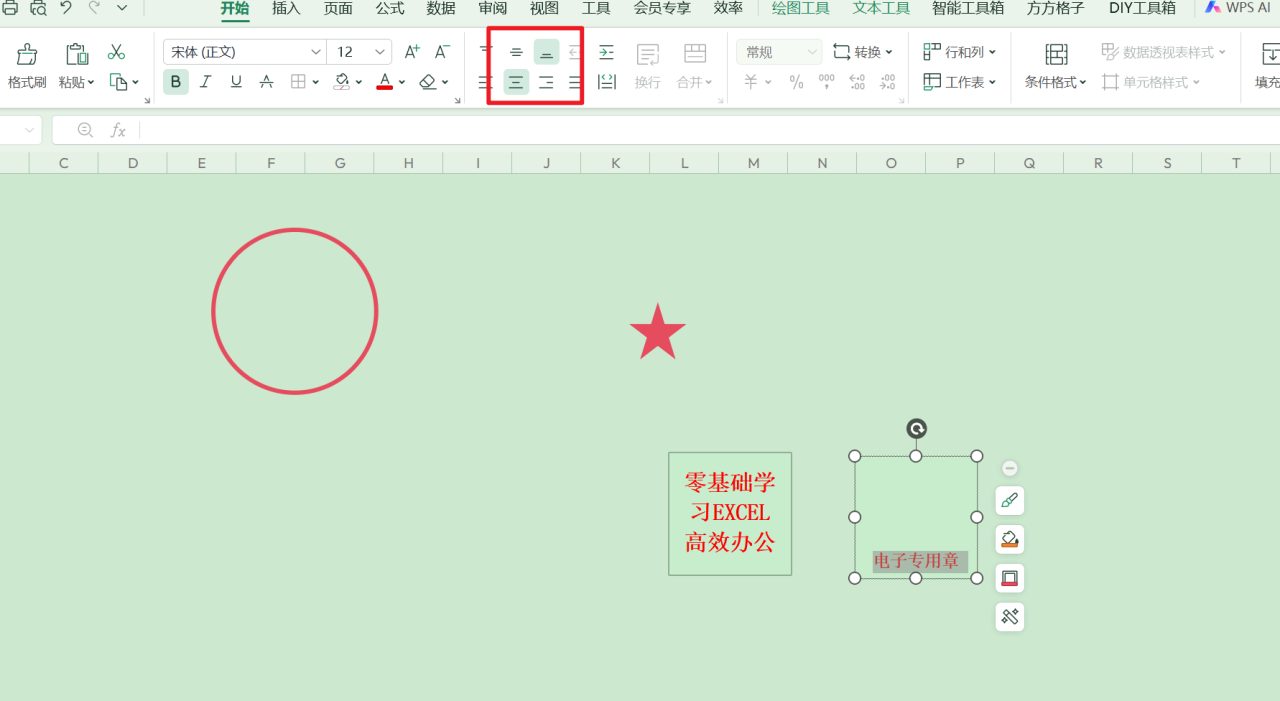This screenshot has height=701, width=1280.
Task: Open the DIY工具箱 tab
Action: point(1142,8)
